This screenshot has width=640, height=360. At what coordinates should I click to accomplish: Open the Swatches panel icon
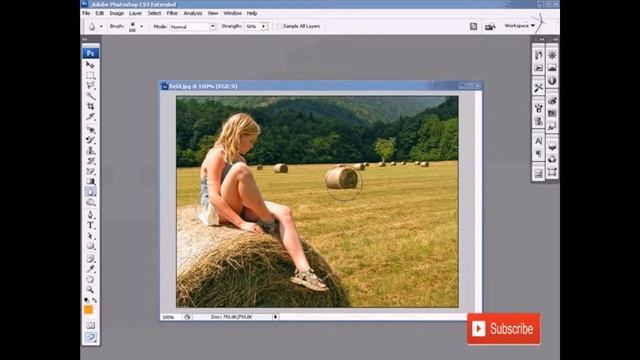[x=552, y=113]
